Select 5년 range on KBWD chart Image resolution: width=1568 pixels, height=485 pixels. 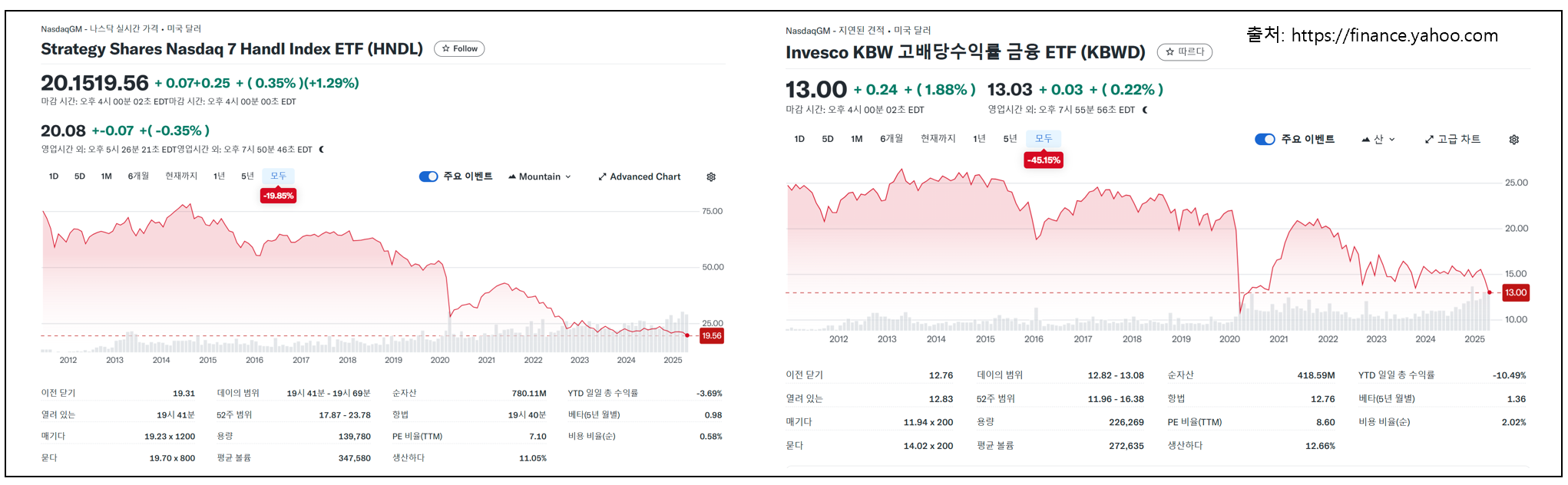[1010, 139]
